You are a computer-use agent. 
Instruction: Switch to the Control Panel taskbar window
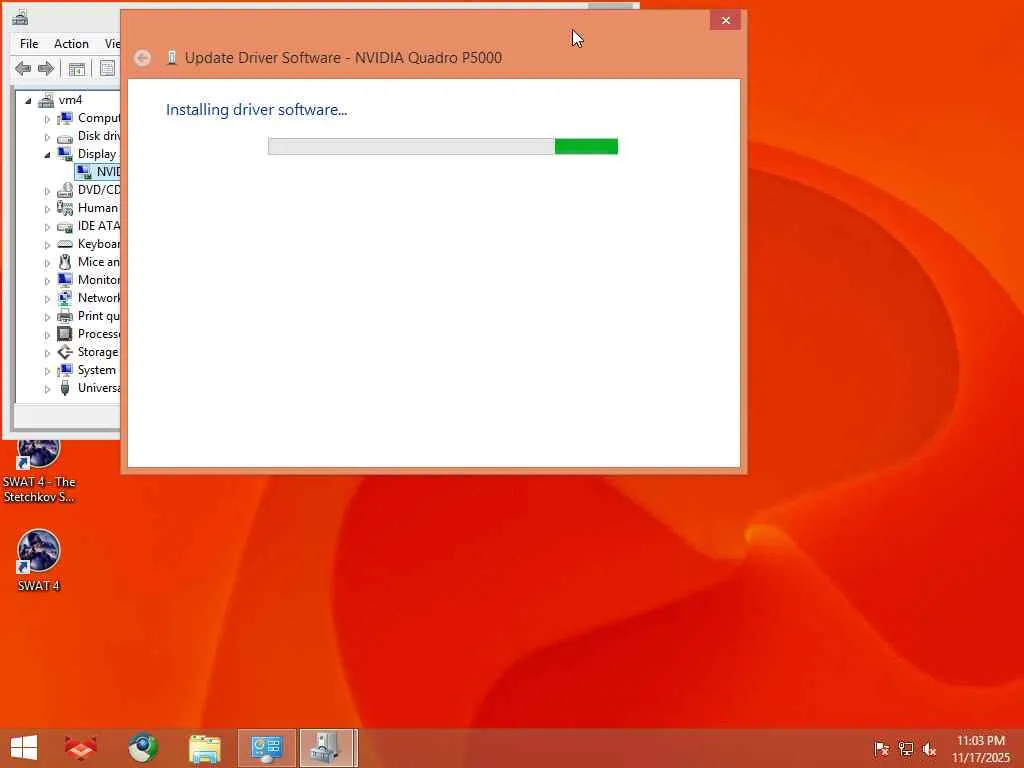coord(266,748)
